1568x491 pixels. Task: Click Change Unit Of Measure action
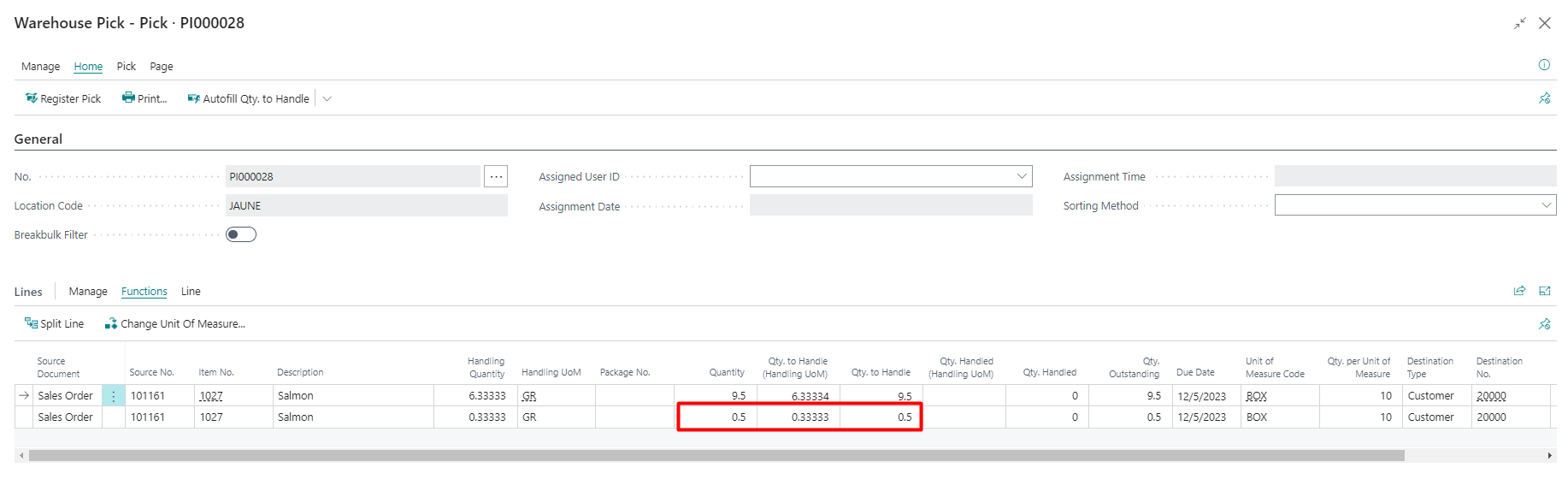(x=175, y=323)
